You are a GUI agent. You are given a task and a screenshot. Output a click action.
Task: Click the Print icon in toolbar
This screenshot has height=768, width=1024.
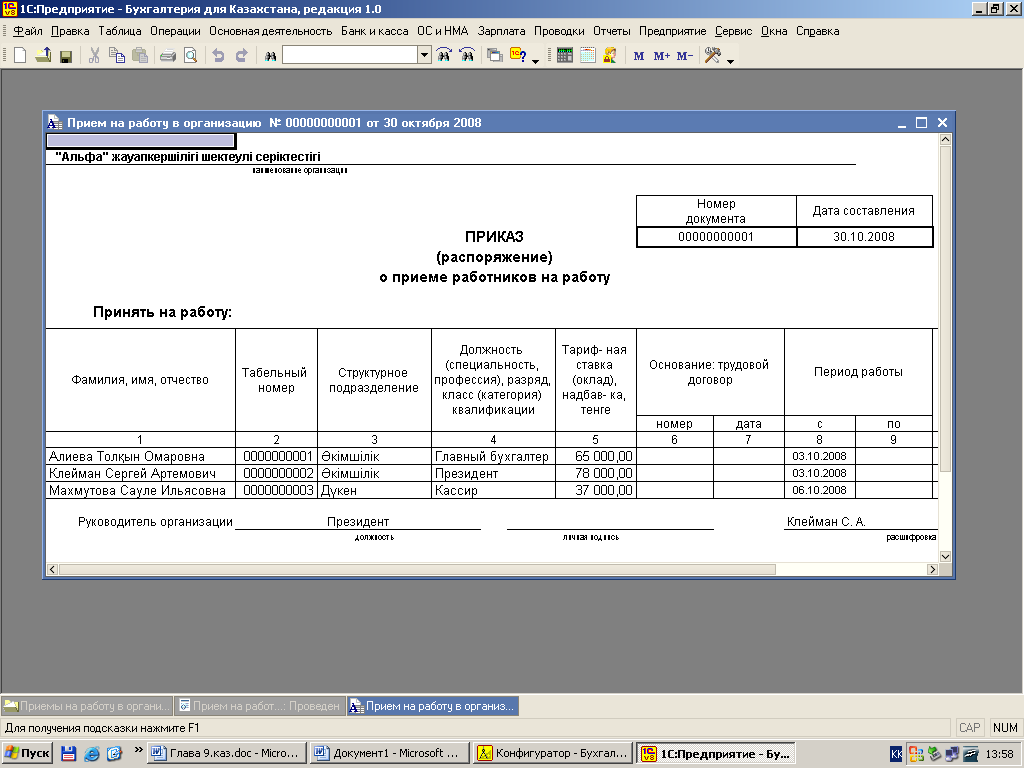(168, 56)
